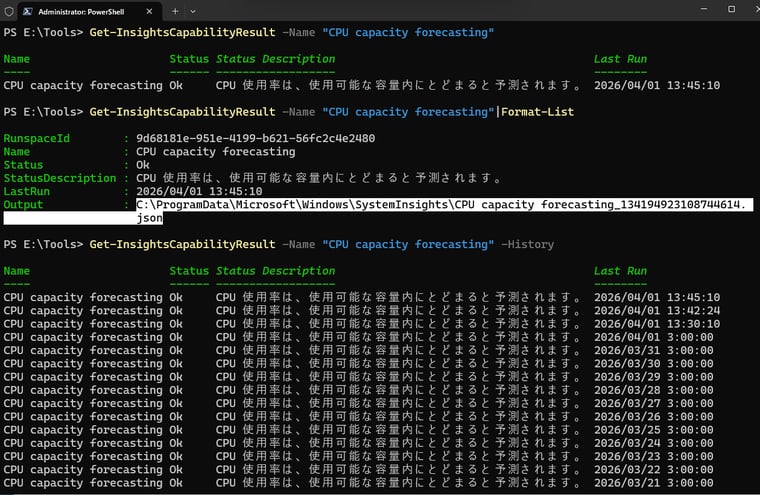Click history timestamp 2026/03/28 3:00:00
This screenshot has height=495, width=760.
pos(653,390)
